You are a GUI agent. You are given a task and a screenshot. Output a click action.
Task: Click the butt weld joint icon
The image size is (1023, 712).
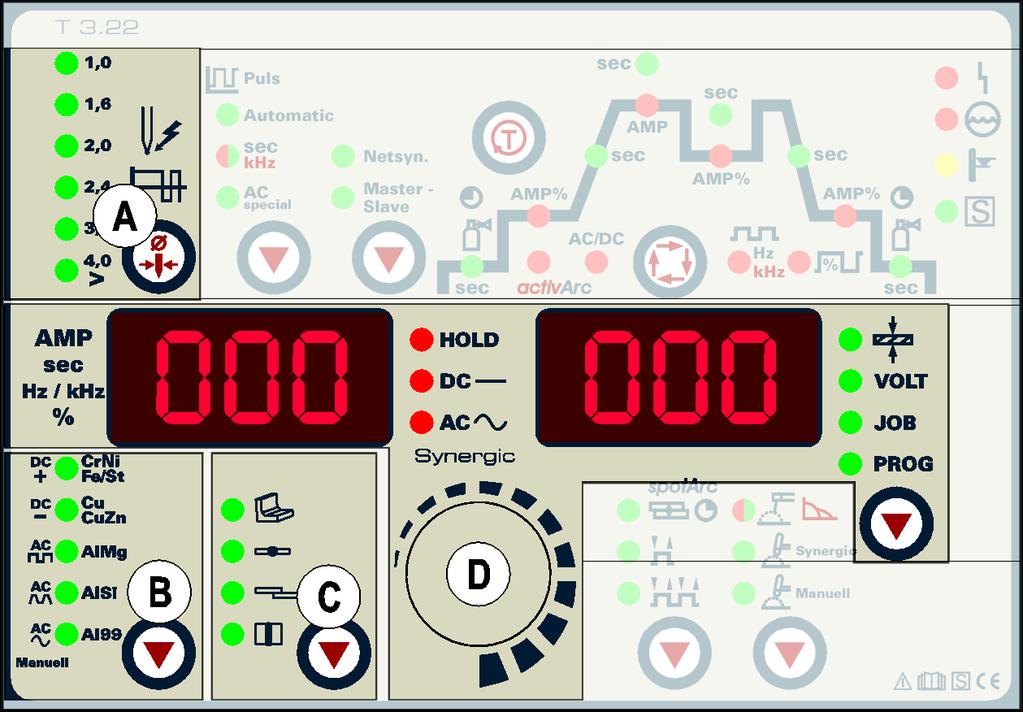272,551
